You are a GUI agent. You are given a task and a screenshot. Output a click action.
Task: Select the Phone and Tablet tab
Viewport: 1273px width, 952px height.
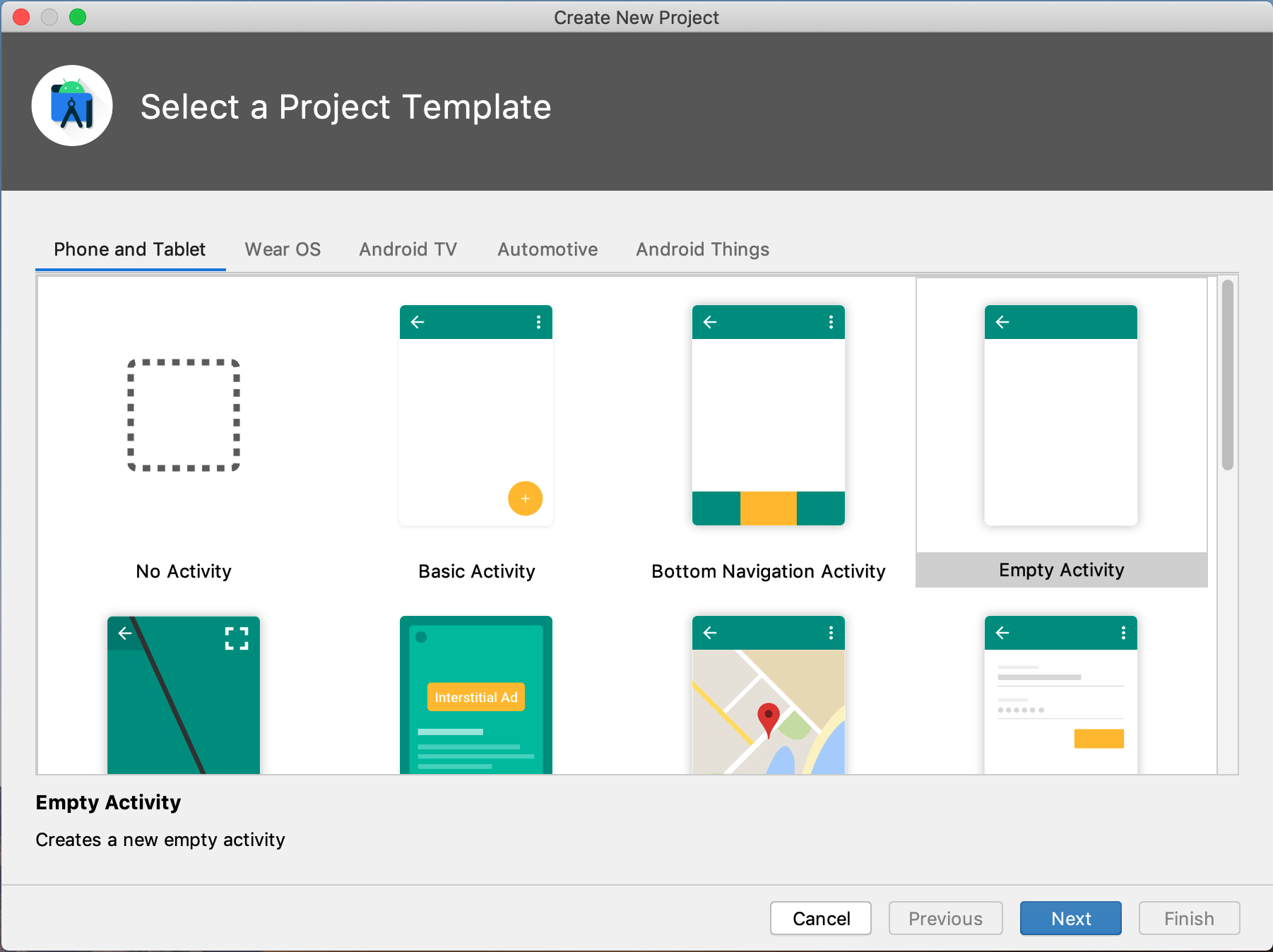click(130, 249)
